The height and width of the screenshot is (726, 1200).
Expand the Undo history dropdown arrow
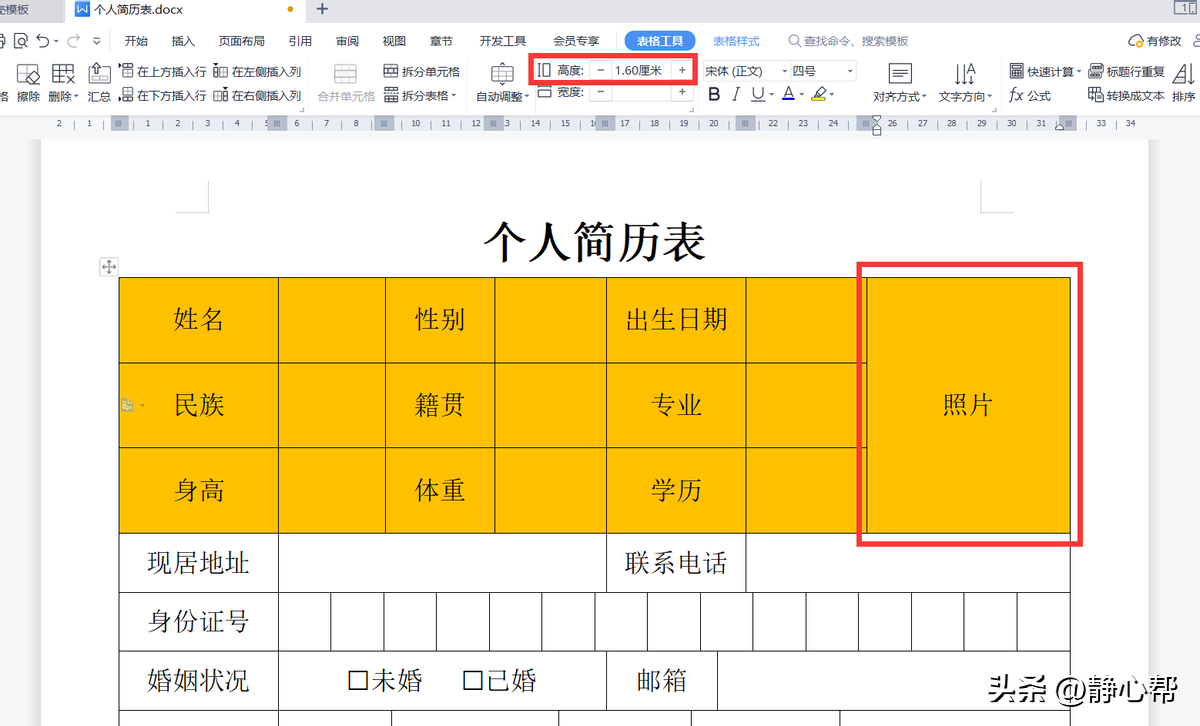point(56,42)
